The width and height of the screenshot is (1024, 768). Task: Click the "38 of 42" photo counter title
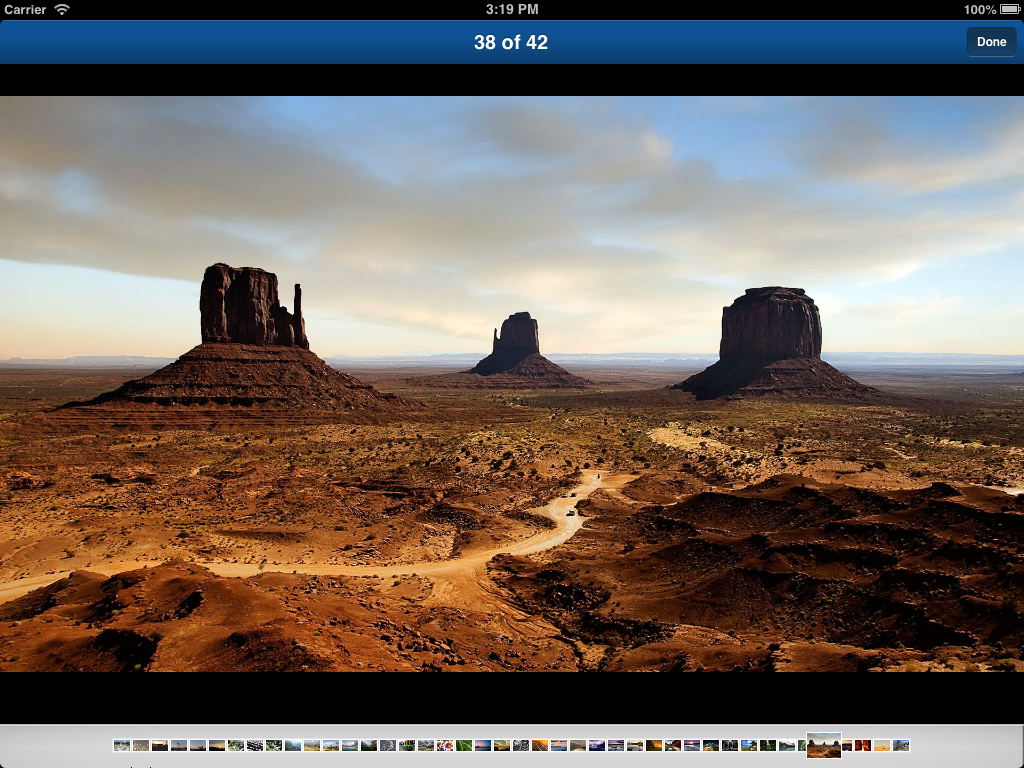(x=511, y=42)
